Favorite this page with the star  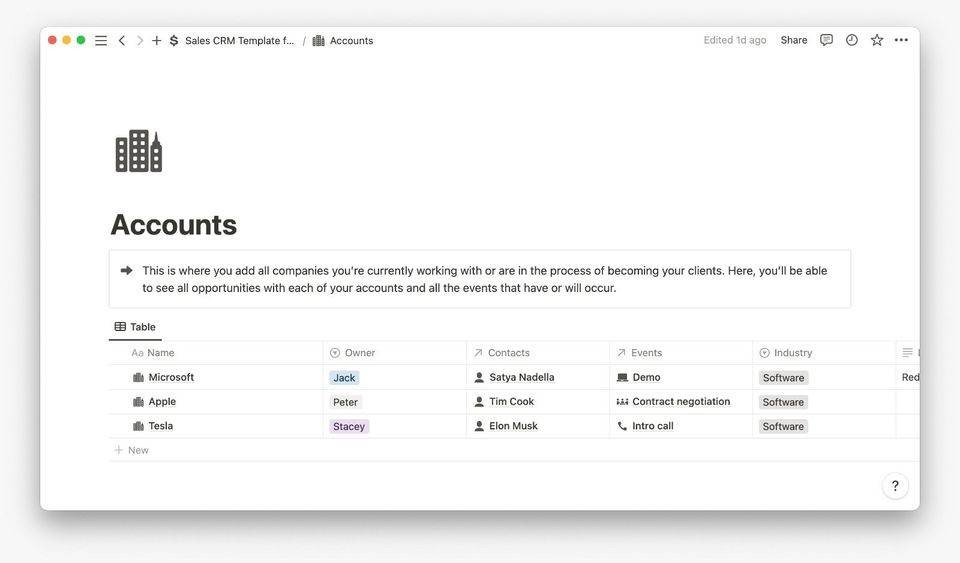pos(877,40)
